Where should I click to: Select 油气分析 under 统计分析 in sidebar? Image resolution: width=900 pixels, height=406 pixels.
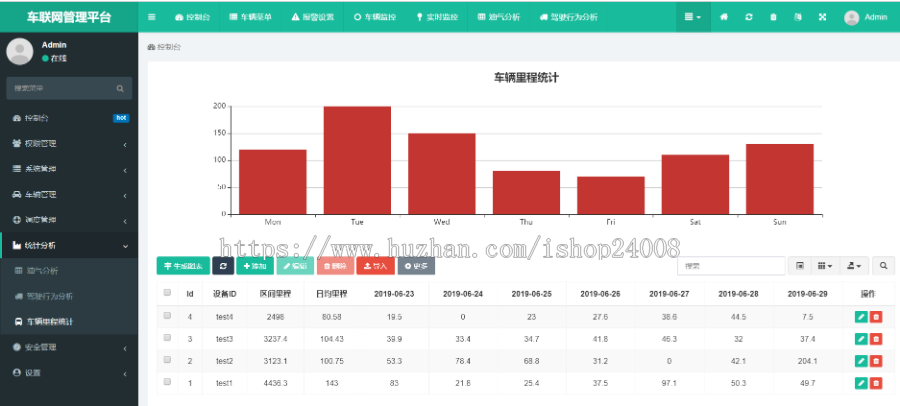[x=69, y=270]
